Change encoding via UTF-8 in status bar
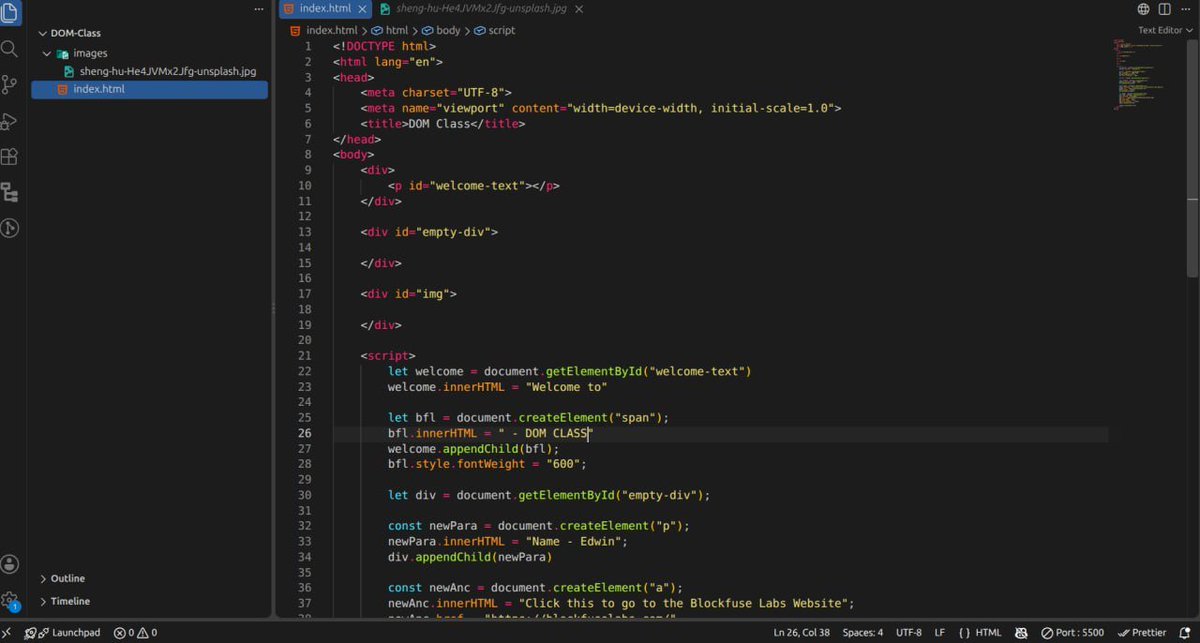 [x=909, y=633]
